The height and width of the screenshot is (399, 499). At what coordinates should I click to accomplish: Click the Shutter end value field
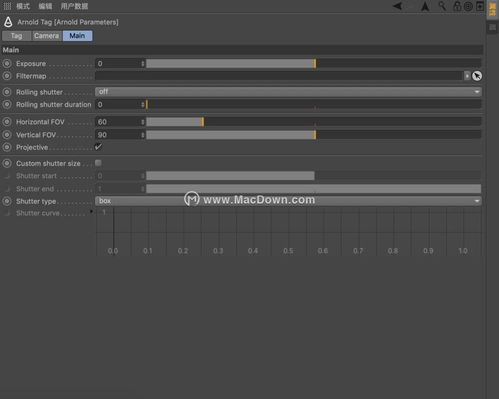118,189
